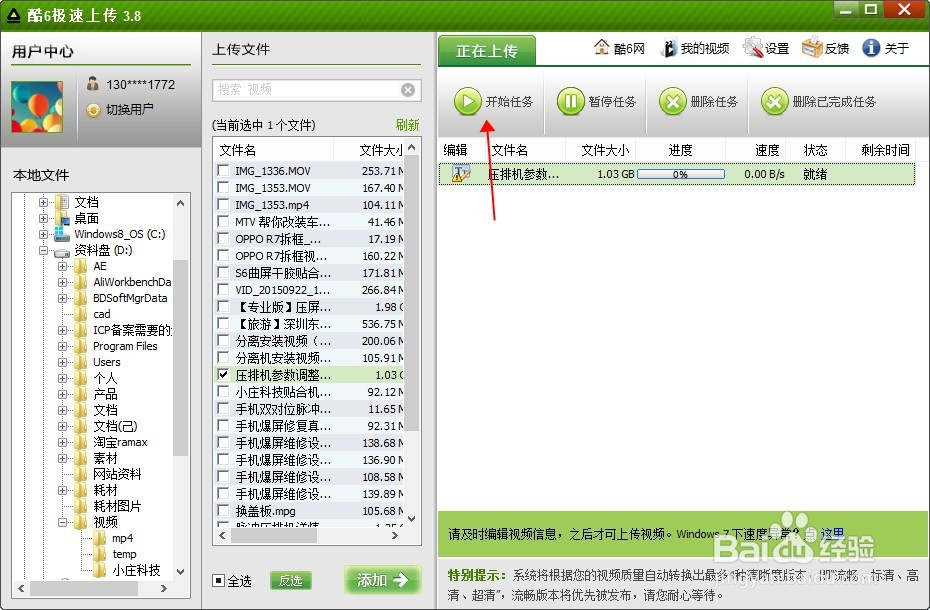Check the S6曲屏干胶贴合 checkbox
930x610 pixels.
[x=223, y=272]
